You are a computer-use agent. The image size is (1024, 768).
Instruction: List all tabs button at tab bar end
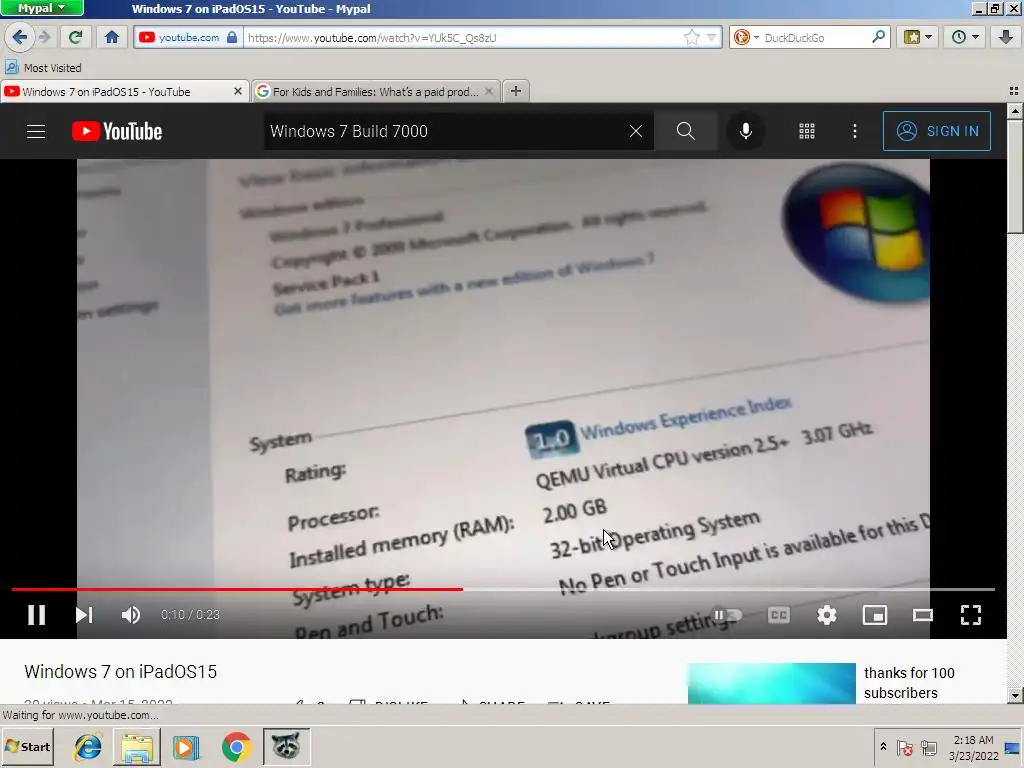pos(1014,91)
